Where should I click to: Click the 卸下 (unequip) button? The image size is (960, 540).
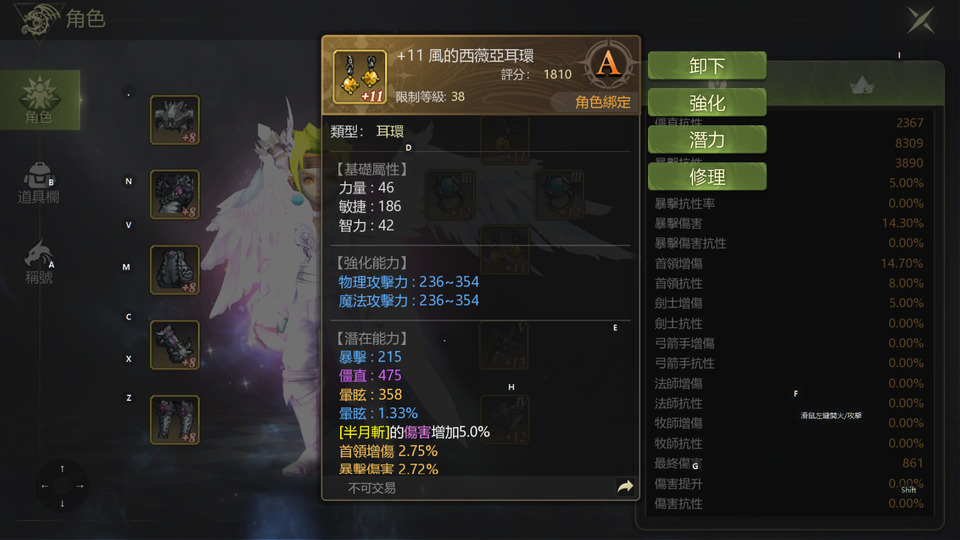point(707,66)
